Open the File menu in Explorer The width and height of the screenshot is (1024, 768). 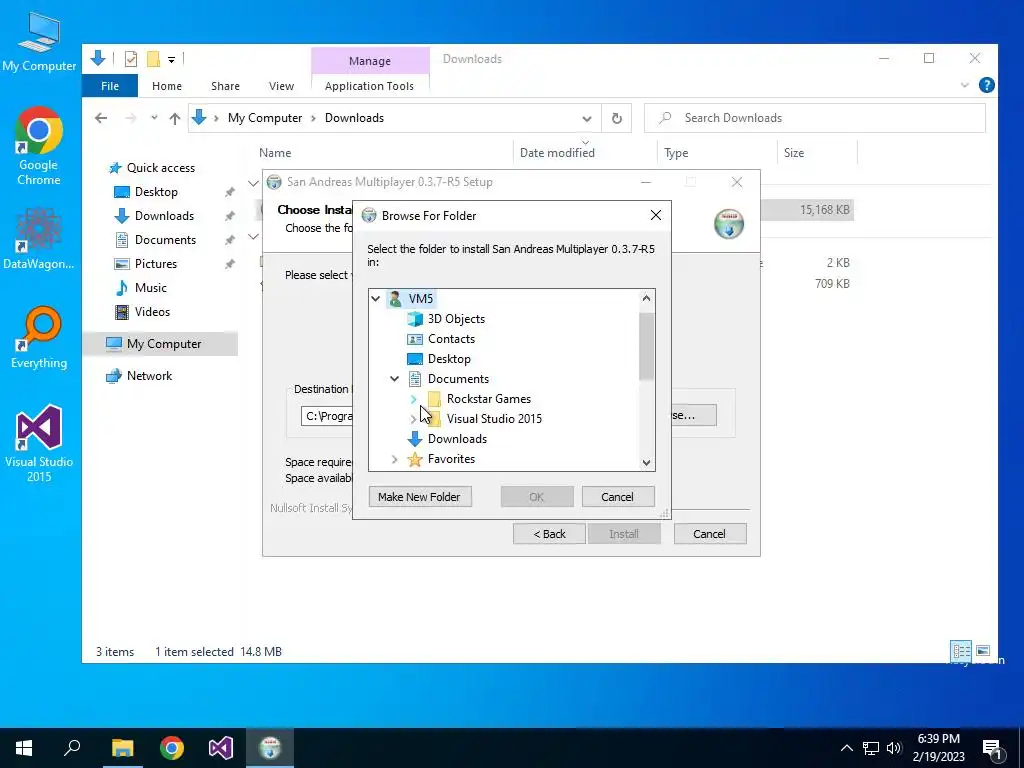[x=110, y=86]
